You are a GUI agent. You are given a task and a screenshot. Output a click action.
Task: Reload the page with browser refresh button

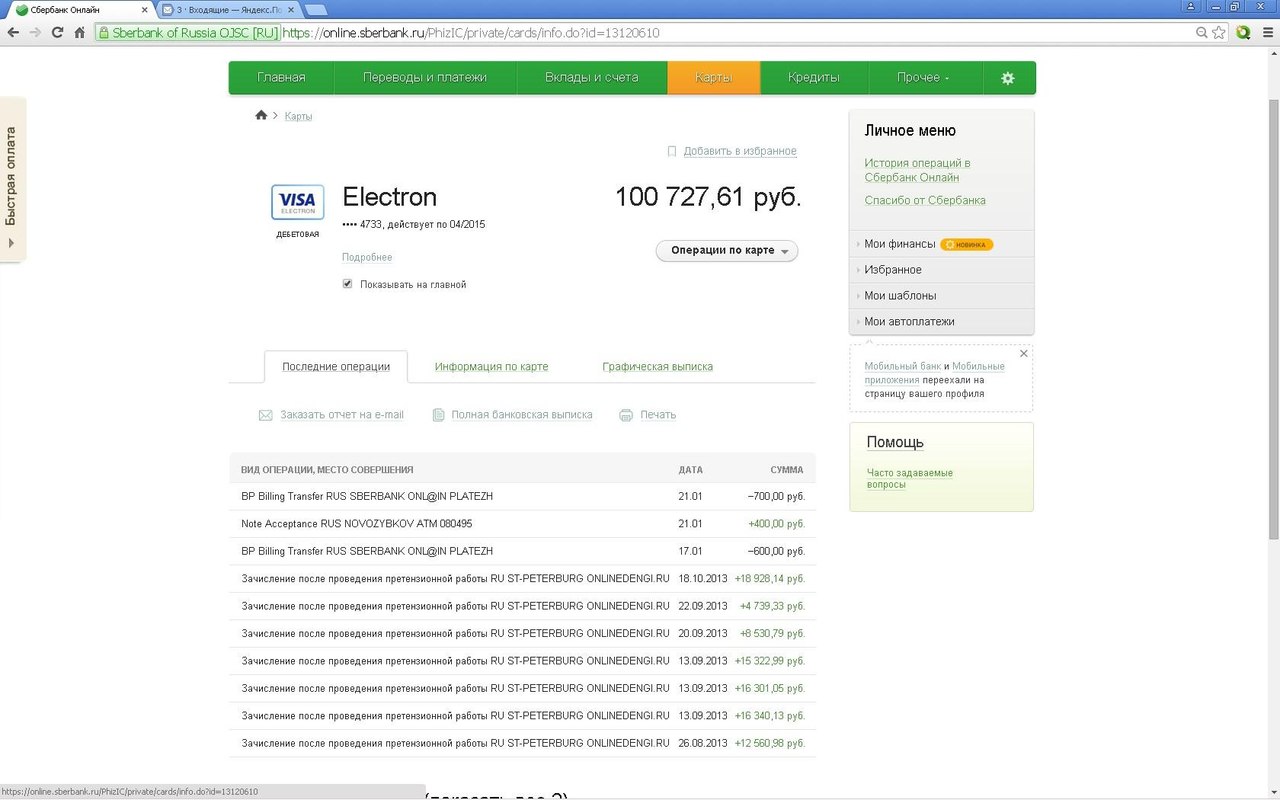click(x=57, y=32)
